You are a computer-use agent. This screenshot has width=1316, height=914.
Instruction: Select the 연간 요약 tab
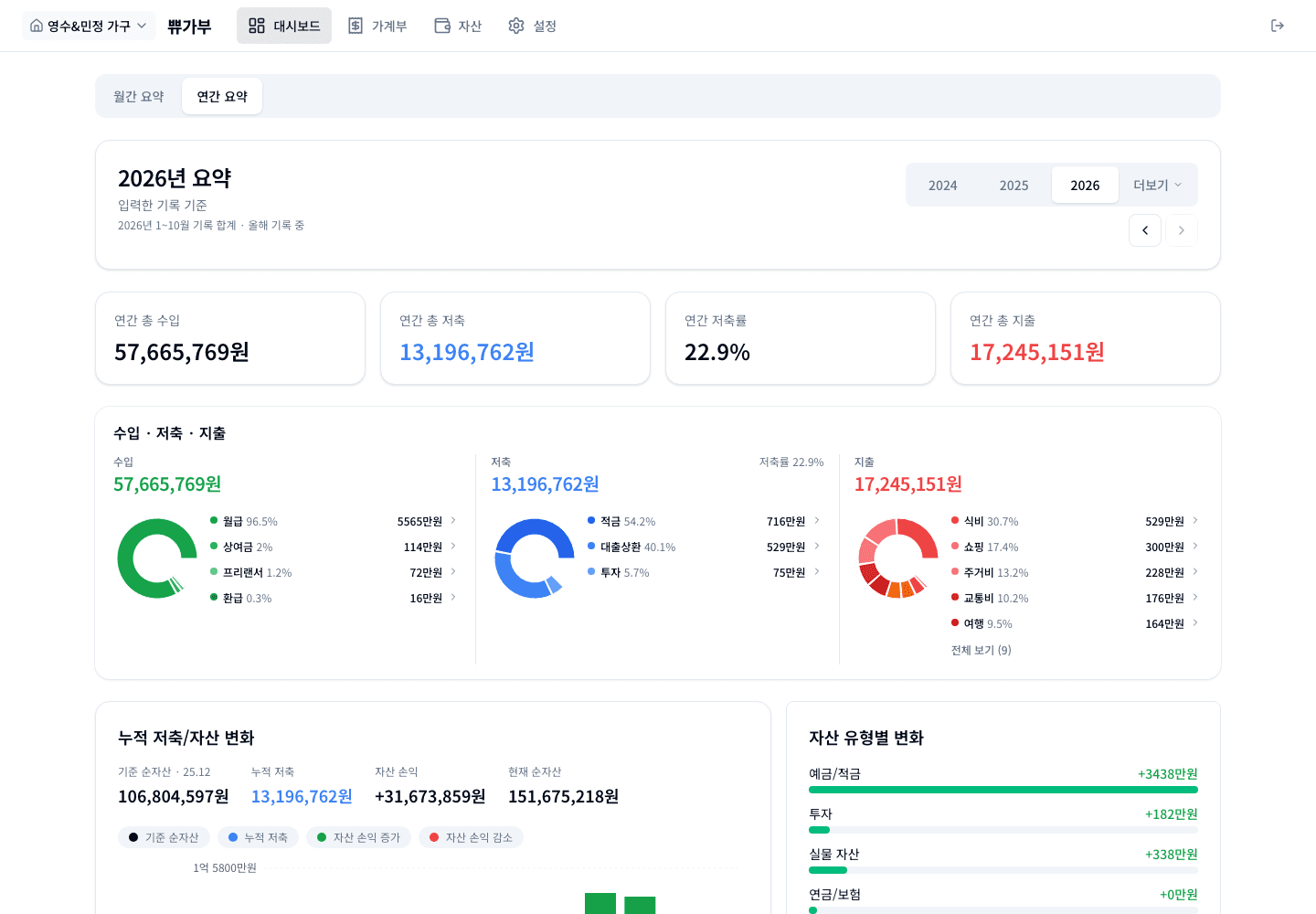(x=222, y=96)
